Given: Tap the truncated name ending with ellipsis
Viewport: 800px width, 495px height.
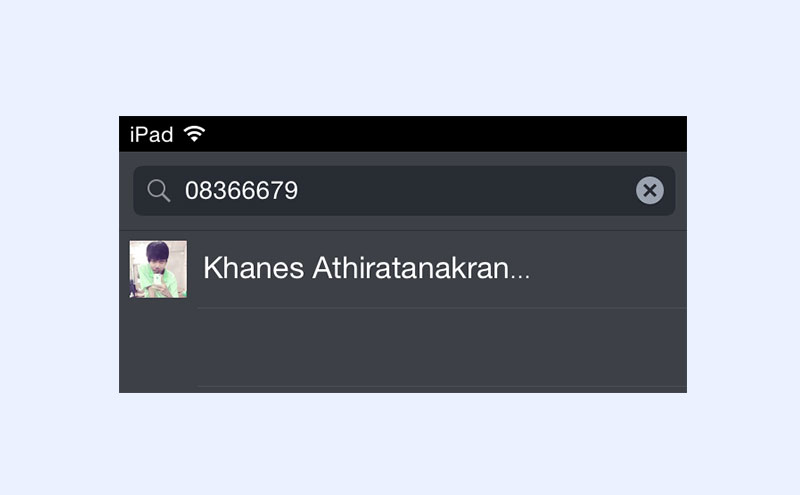Looking at the screenshot, I should [367, 268].
